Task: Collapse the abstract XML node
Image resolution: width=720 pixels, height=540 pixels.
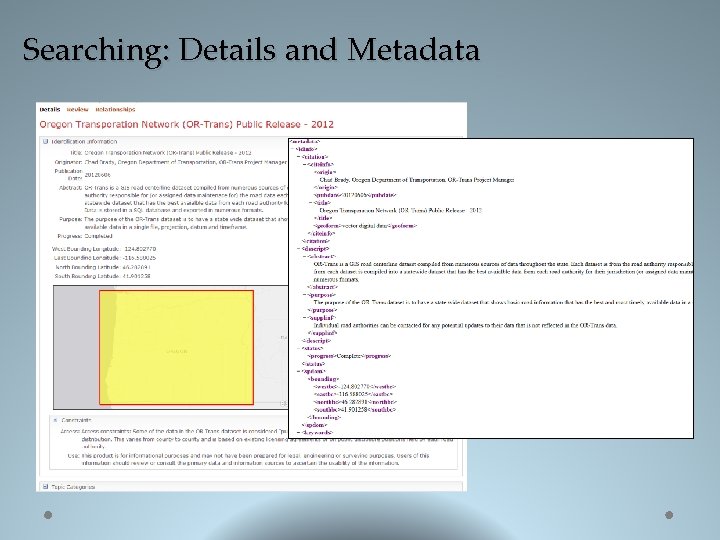Action: pyautogui.click(x=304, y=256)
